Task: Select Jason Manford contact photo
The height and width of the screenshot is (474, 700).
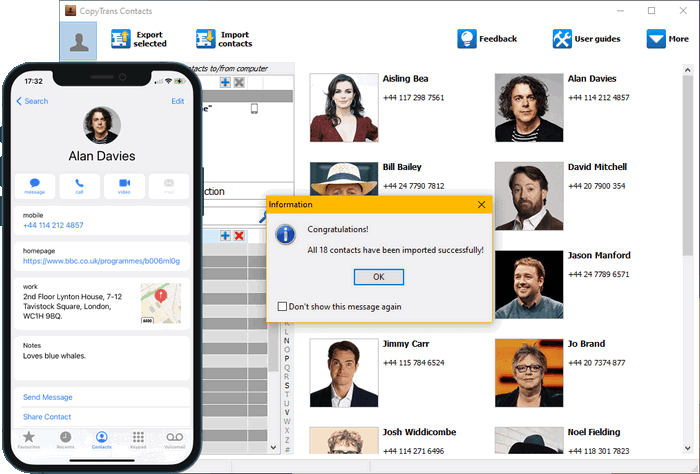Action: tap(529, 285)
